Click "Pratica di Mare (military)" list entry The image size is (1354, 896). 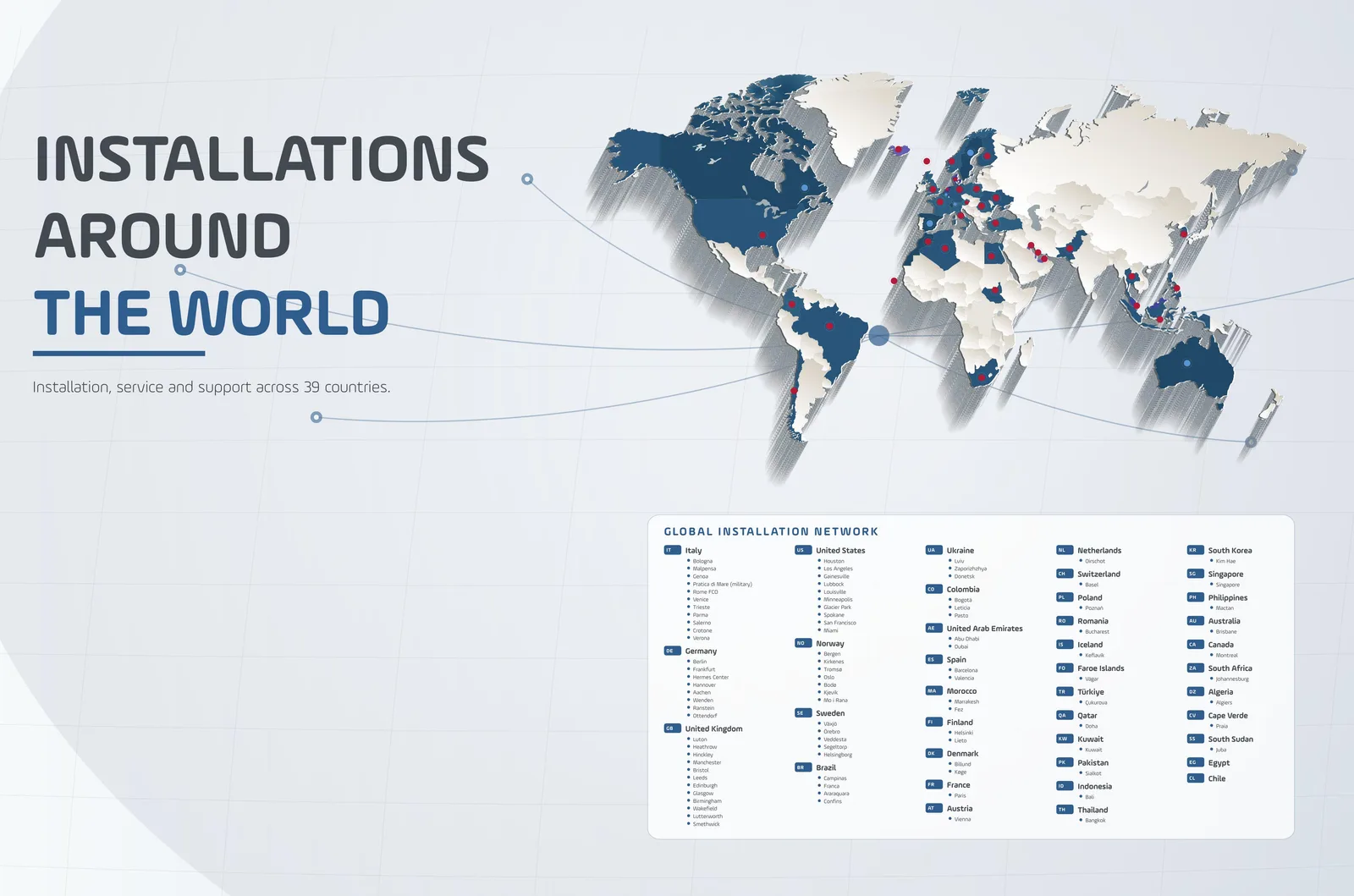(722, 584)
